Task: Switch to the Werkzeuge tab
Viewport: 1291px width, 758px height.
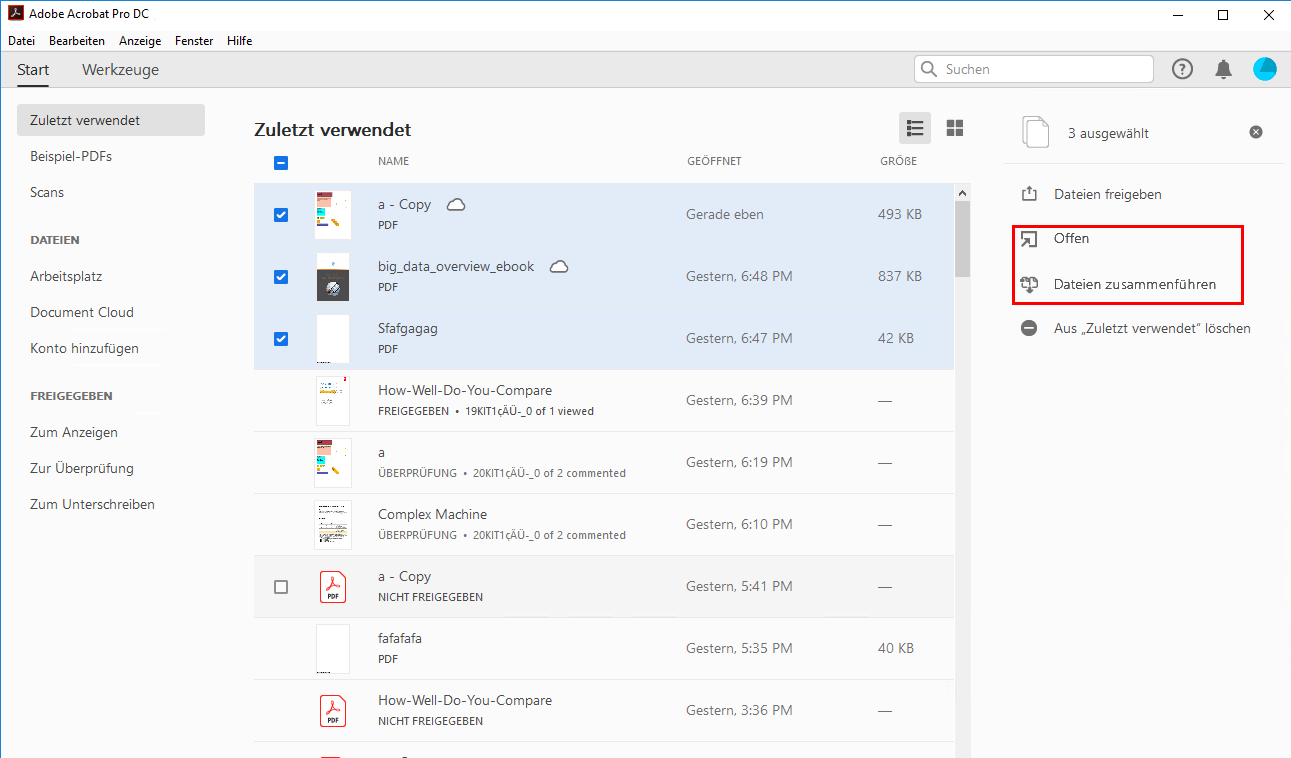Action: pyautogui.click(x=120, y=70)
